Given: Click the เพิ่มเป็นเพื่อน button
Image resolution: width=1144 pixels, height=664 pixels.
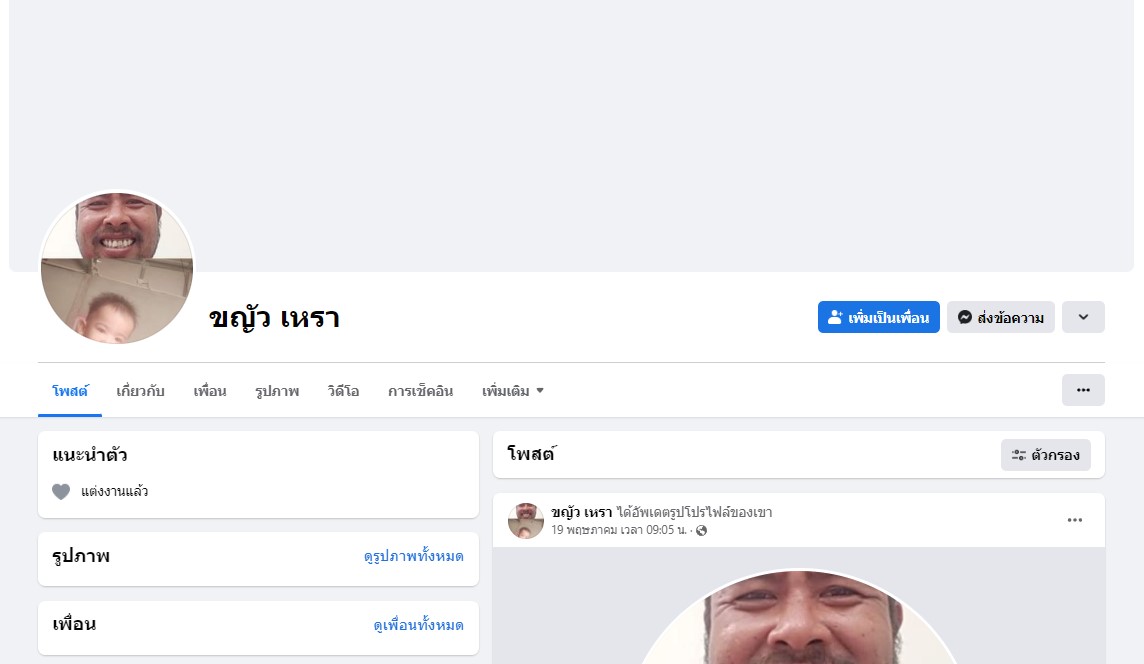Looking at the screenshot, I should click(x=878, y=317).
